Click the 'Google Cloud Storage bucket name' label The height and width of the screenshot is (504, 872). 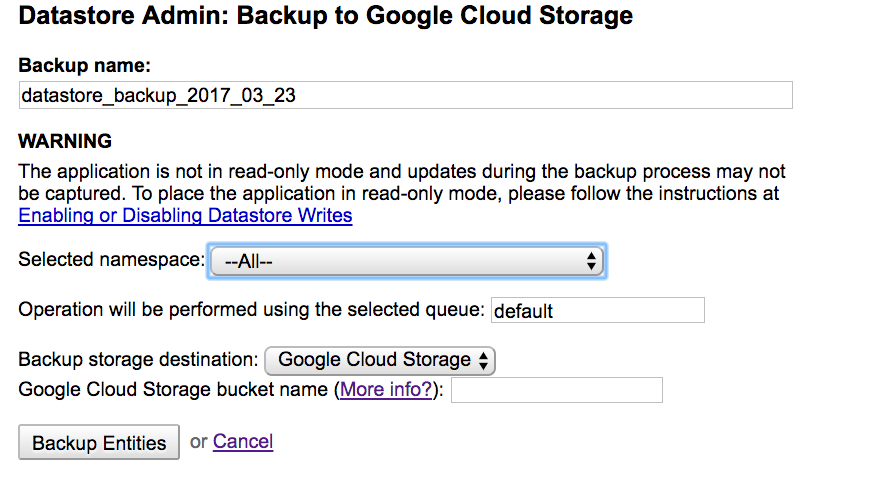pyautogui.click(x=174, y=390)
